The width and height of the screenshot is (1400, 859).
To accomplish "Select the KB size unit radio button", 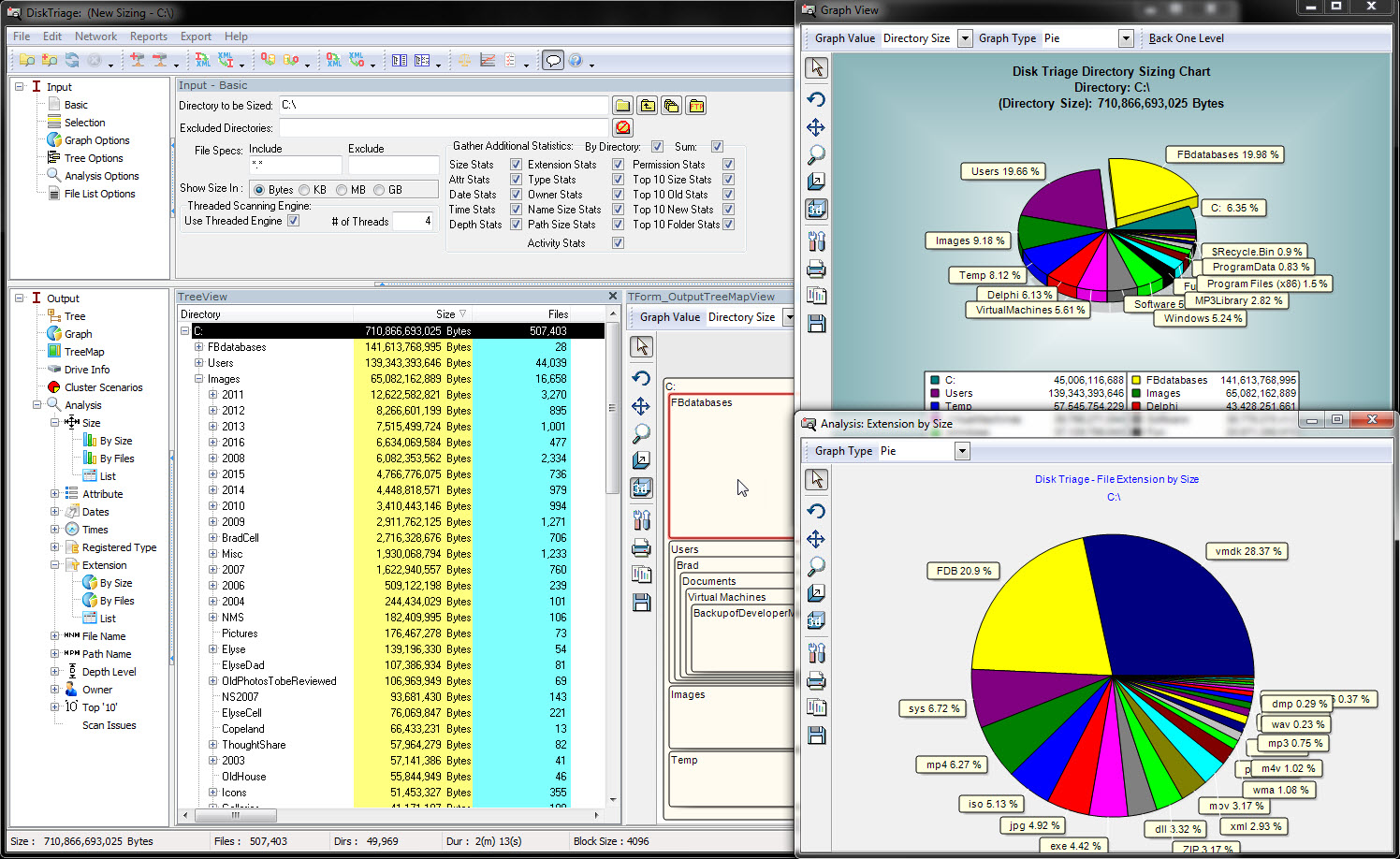I will [304, 190].
